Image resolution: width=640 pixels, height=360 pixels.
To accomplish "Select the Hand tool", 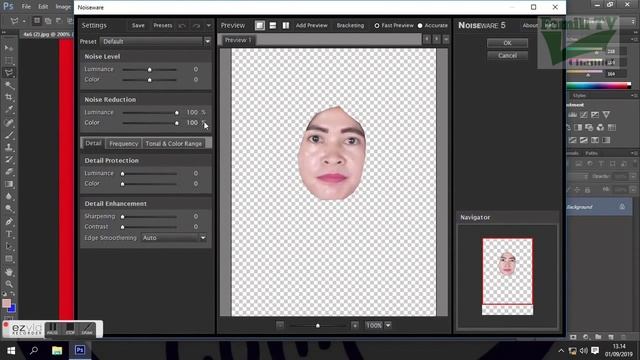I will [x=9, y=272].
